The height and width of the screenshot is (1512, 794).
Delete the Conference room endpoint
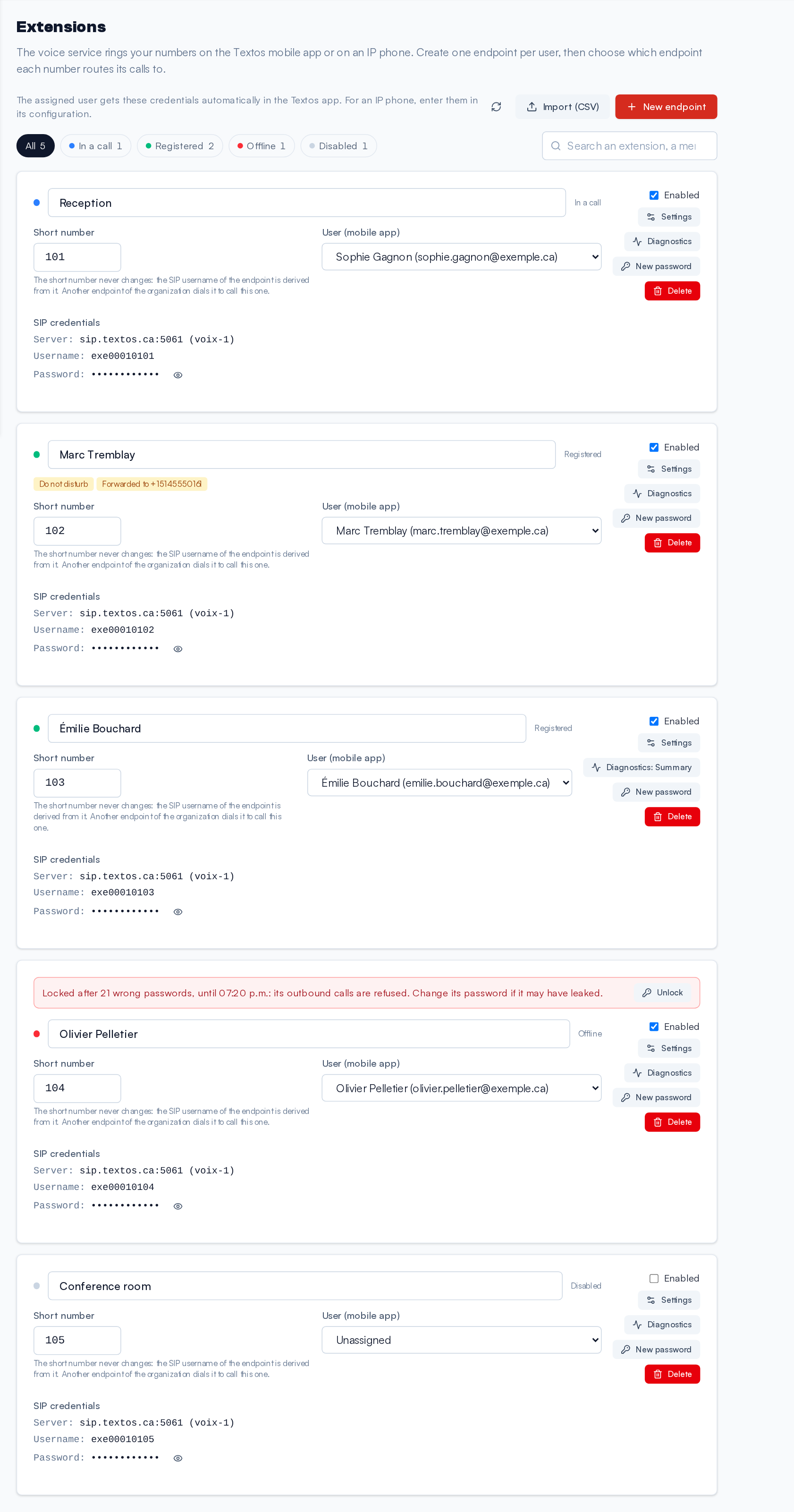(x=672, y=1375)
